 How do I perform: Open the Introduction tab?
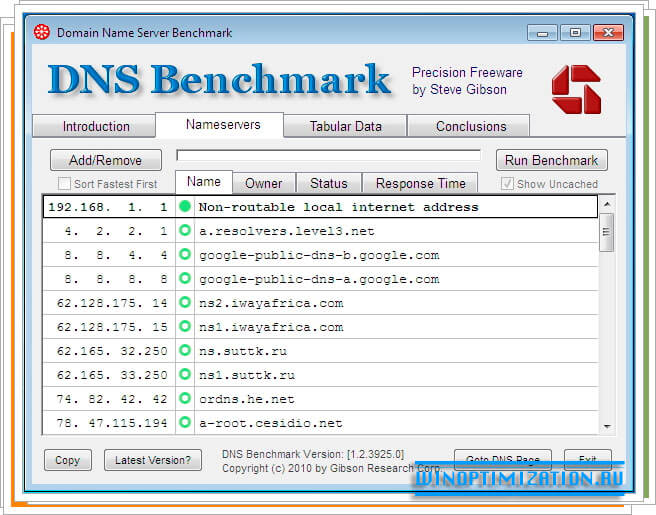click(x=94, y=126)
